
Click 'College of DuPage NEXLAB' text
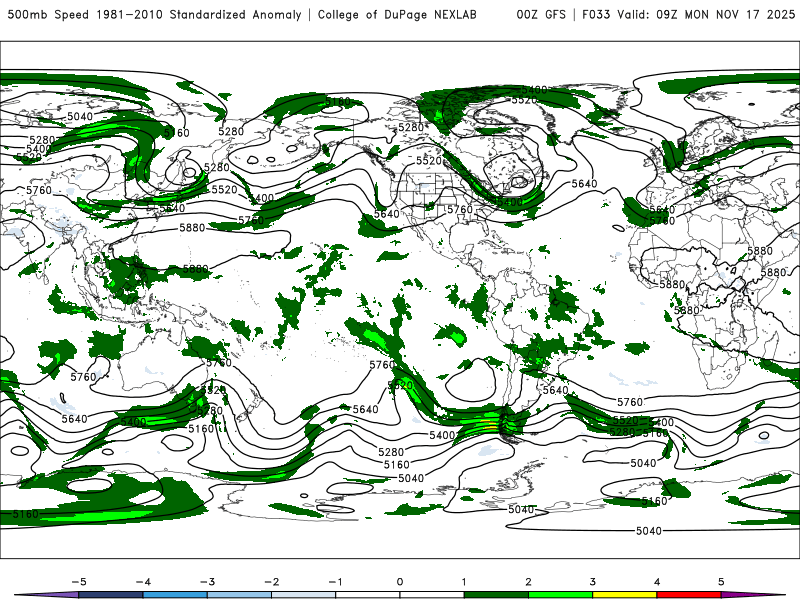(397, 14)
